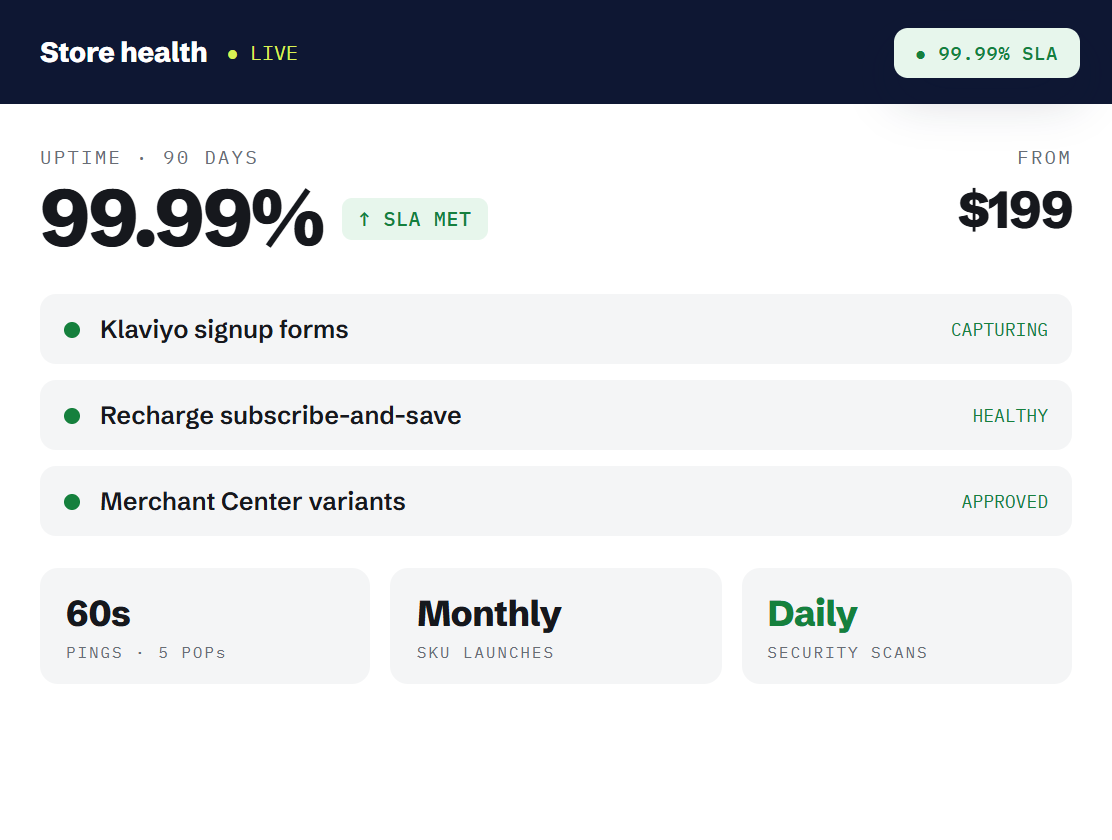Click the HEALTHY status label
Viewport: 1112px width, 840px height.
coord(1010,416)
